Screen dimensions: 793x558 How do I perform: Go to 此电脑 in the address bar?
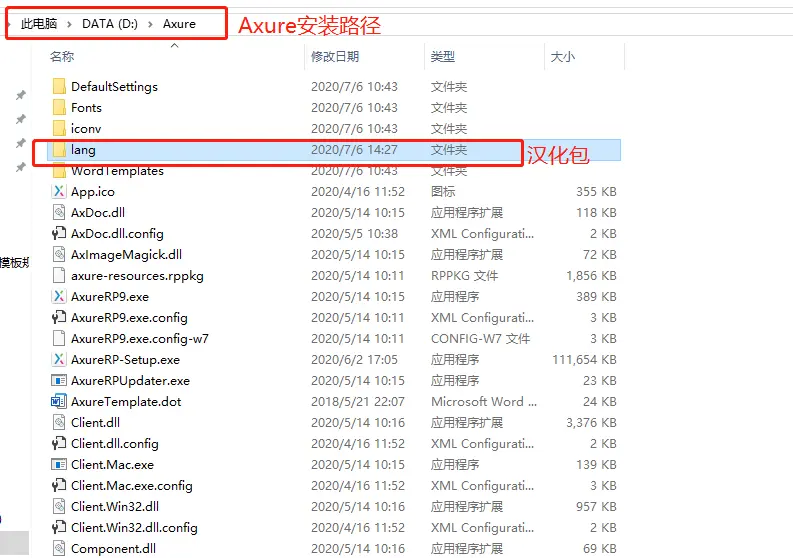[39, 24]
